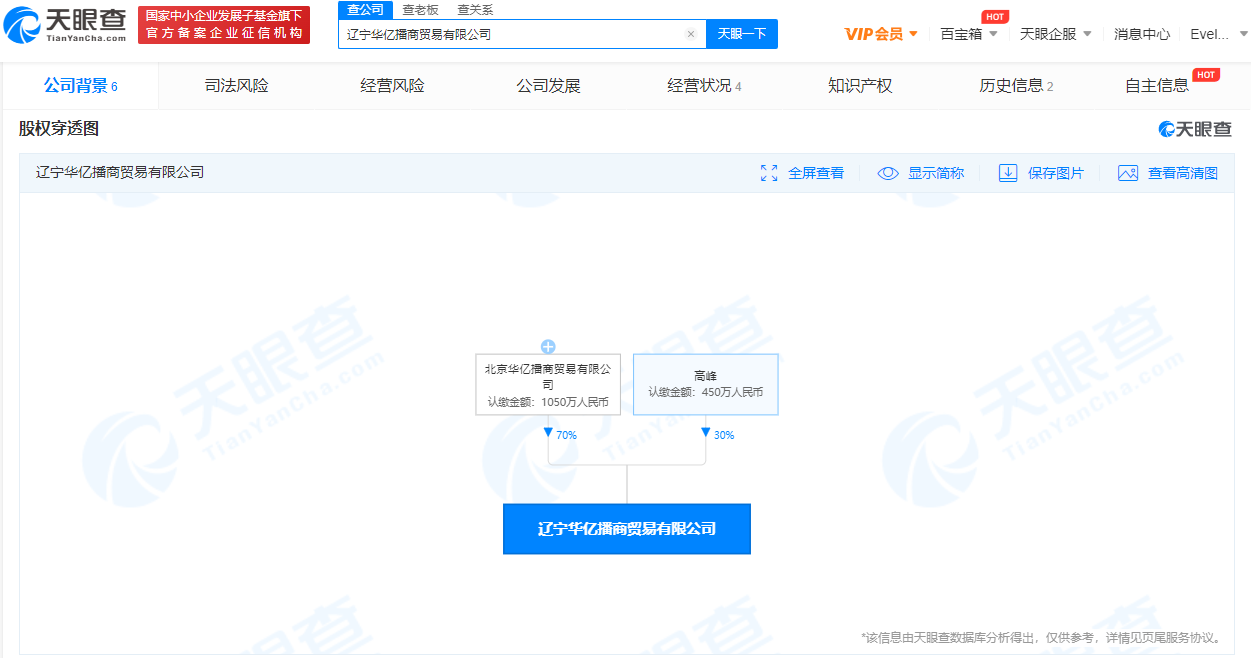
Task: Click the HD image picture icon
Action: pyautogui.click(x=1128, y=173)
